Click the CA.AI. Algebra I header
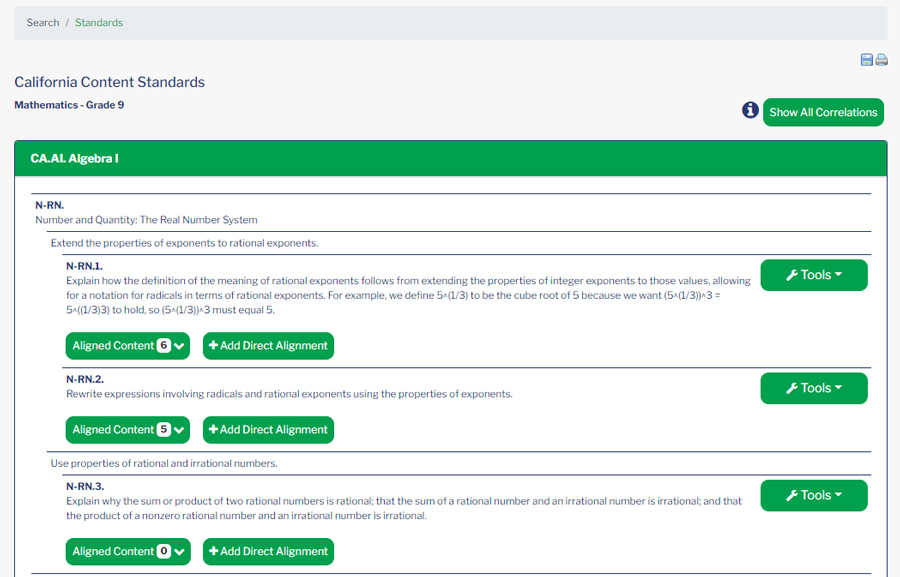 [451, 158]
